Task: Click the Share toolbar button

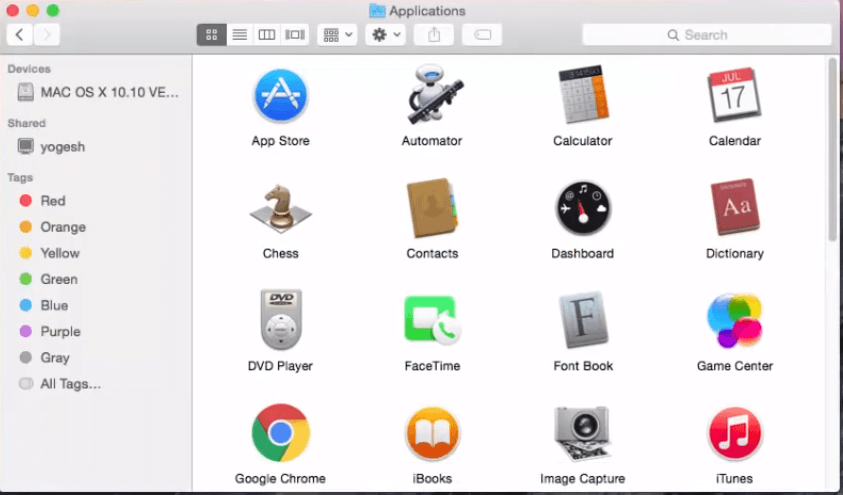Action: tap(434, 35)
